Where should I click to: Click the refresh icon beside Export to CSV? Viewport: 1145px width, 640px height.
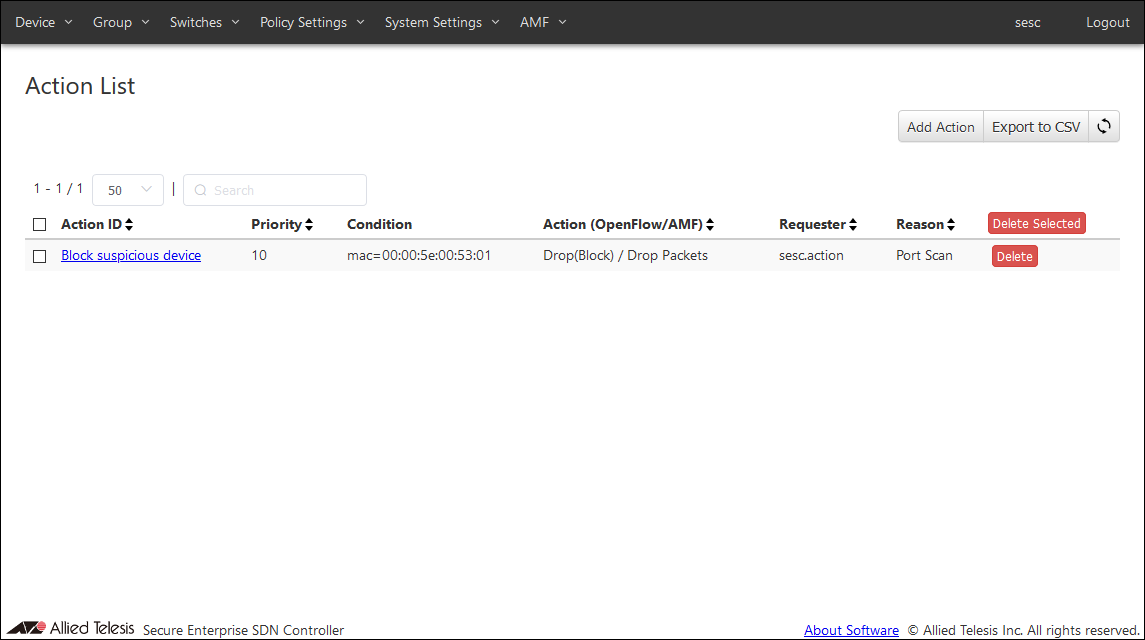[1104, 127]
